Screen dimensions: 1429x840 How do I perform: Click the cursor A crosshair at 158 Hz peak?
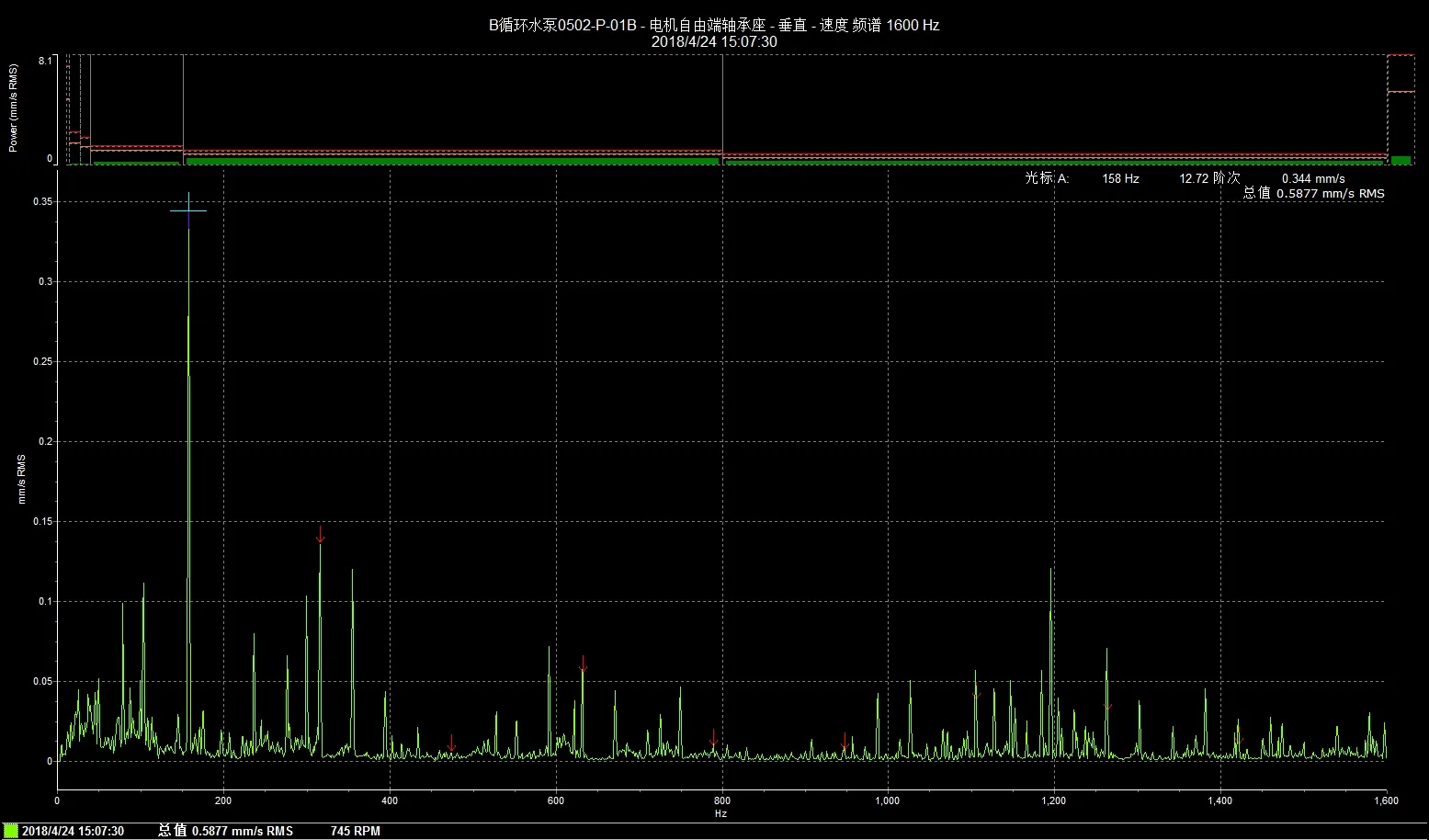(188, 211)
